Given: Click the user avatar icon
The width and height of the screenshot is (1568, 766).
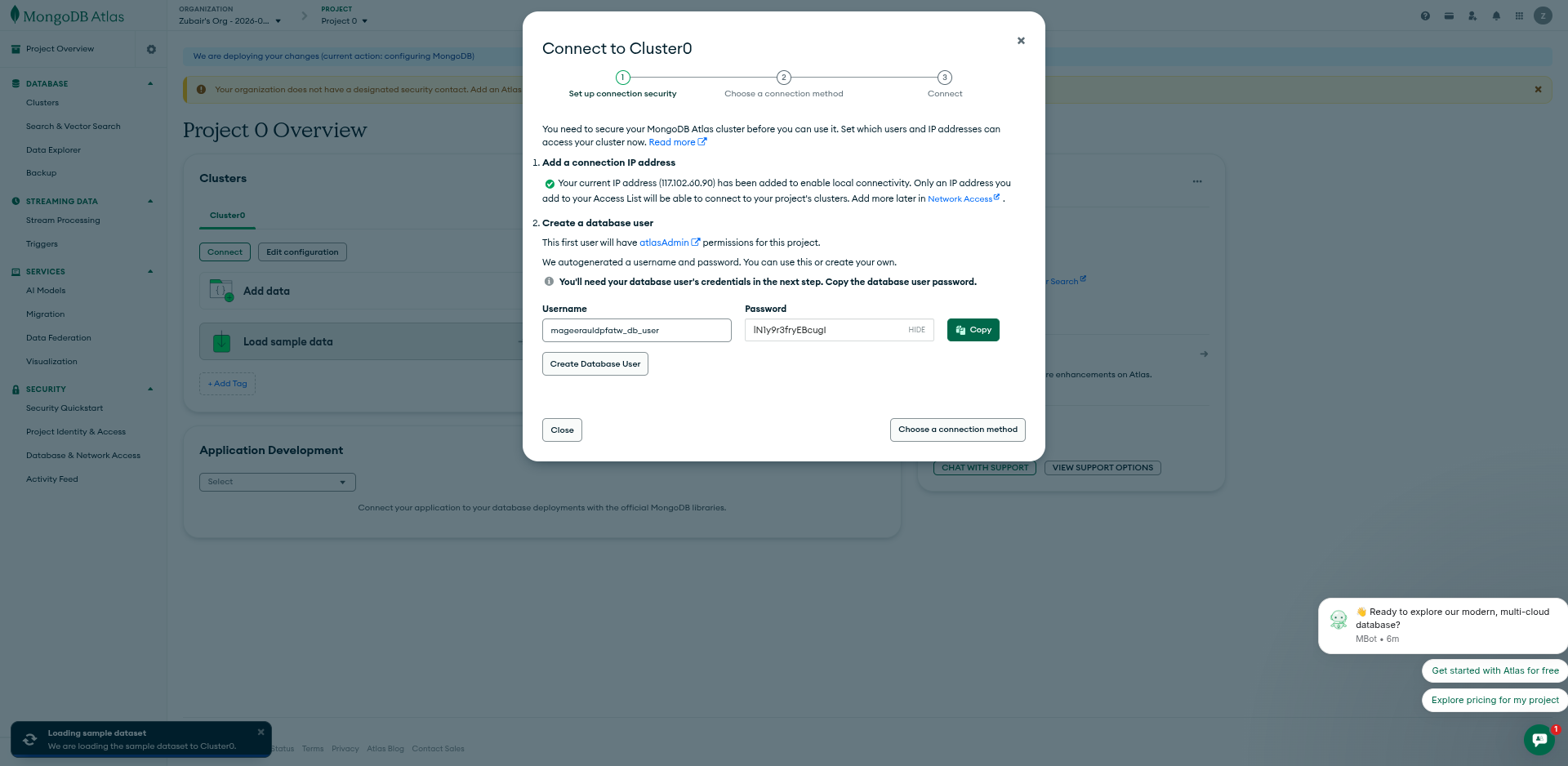Looking at the screenshot, I should (x=1543, y=16).
